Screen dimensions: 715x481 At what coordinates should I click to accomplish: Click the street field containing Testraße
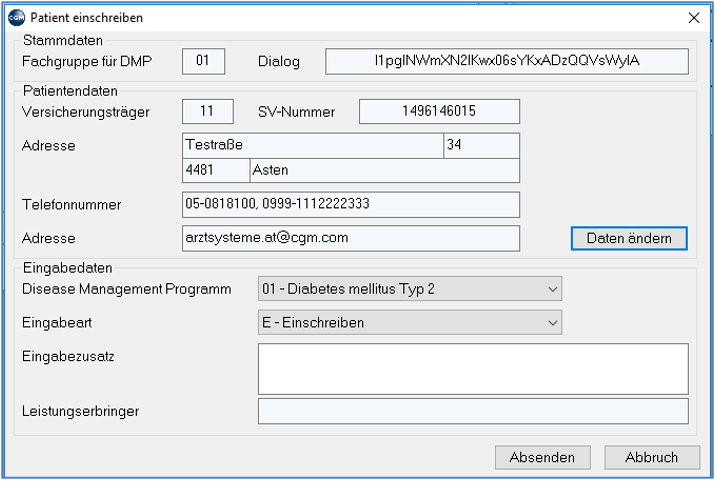(313, 145)
